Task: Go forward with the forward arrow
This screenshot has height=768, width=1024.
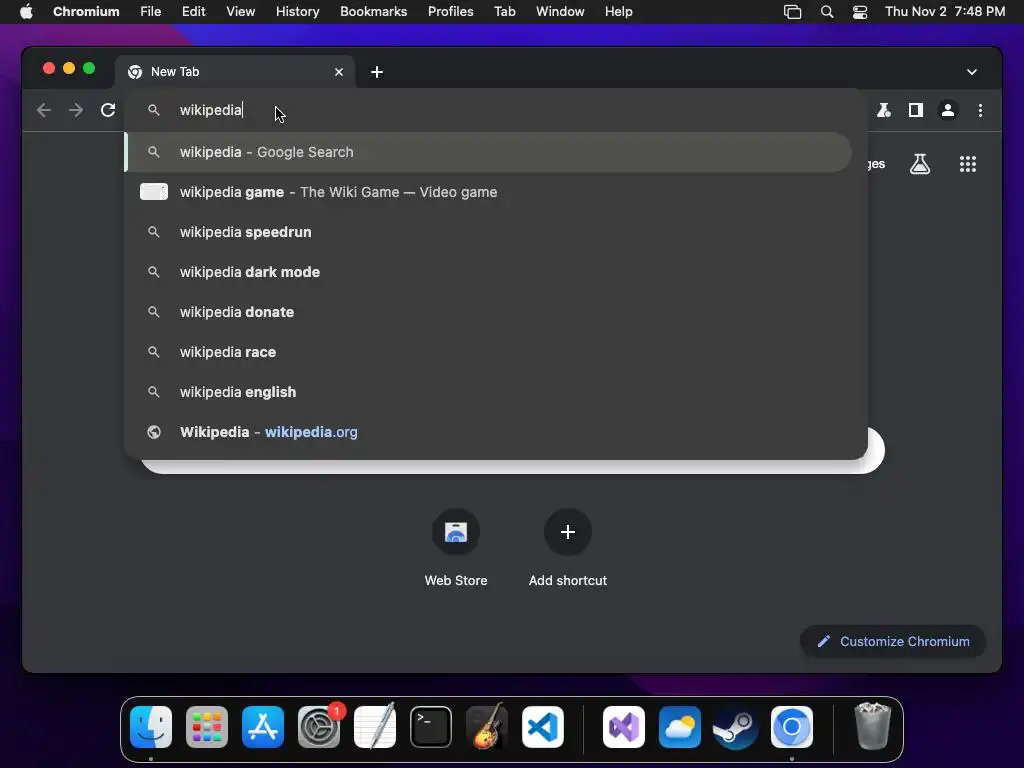Action: coord(76,110)
